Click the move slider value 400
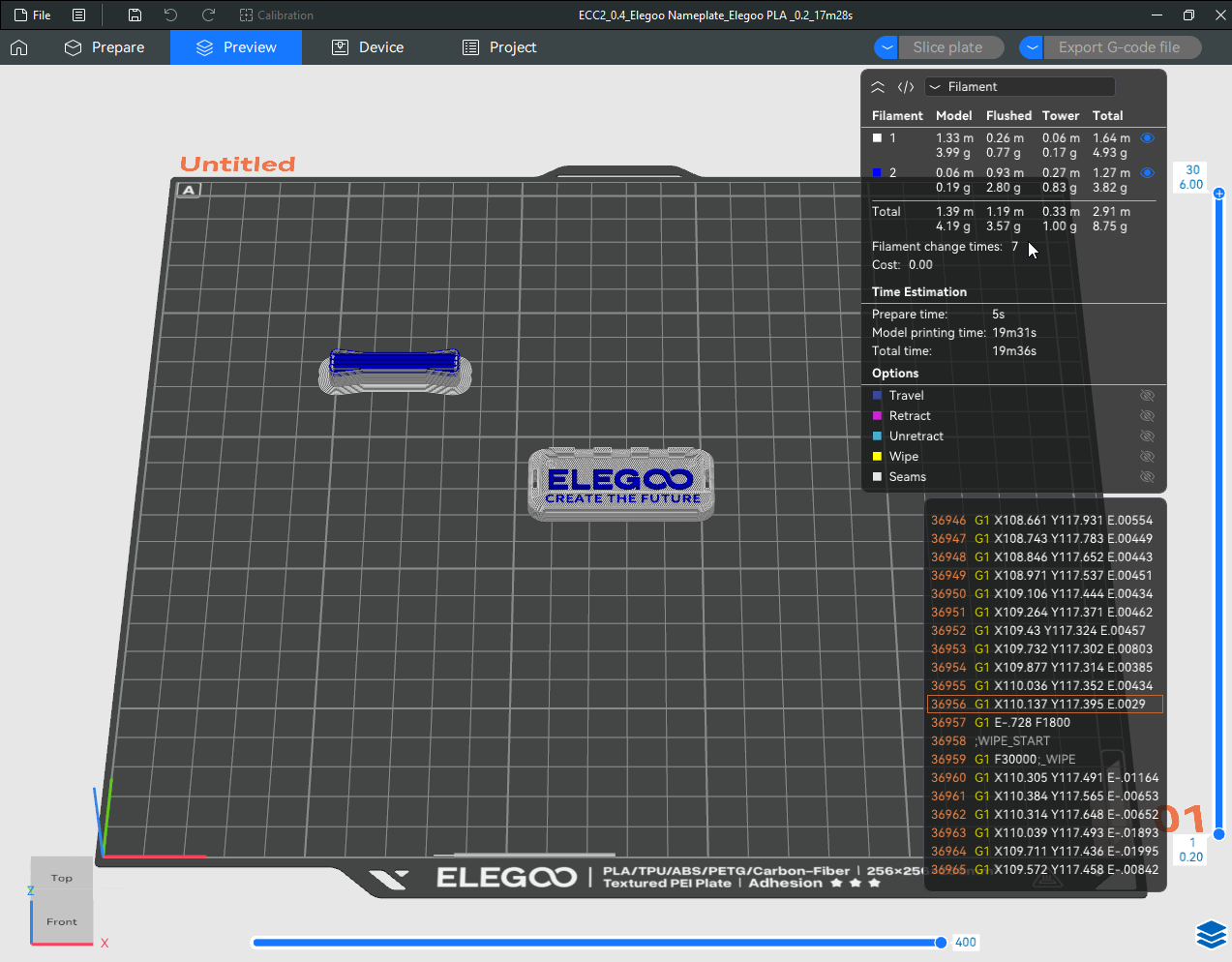Image resolution: width=1232 pixels, height=962 pixels. coord(966,943)
